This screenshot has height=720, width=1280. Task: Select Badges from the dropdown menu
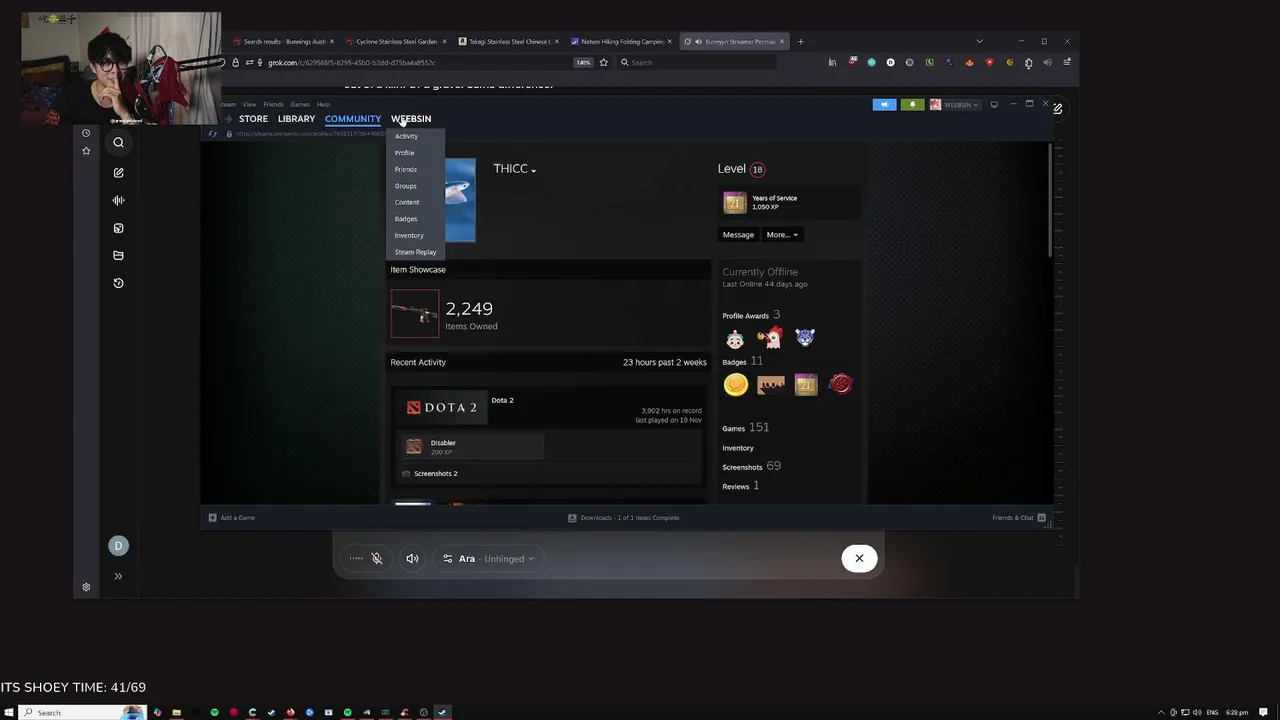click(x=406, y=219)
